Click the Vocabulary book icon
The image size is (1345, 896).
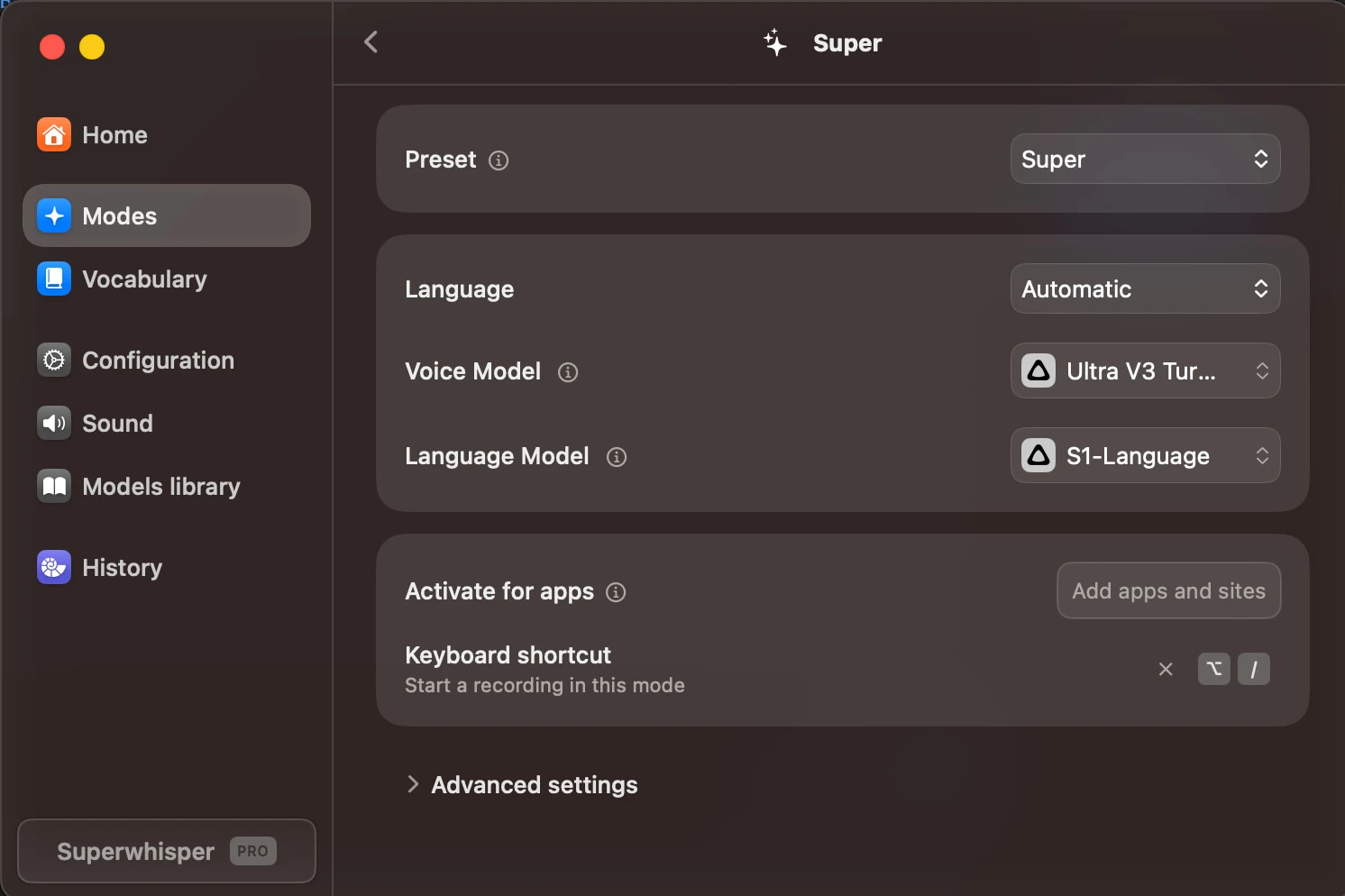pos(54,279)
